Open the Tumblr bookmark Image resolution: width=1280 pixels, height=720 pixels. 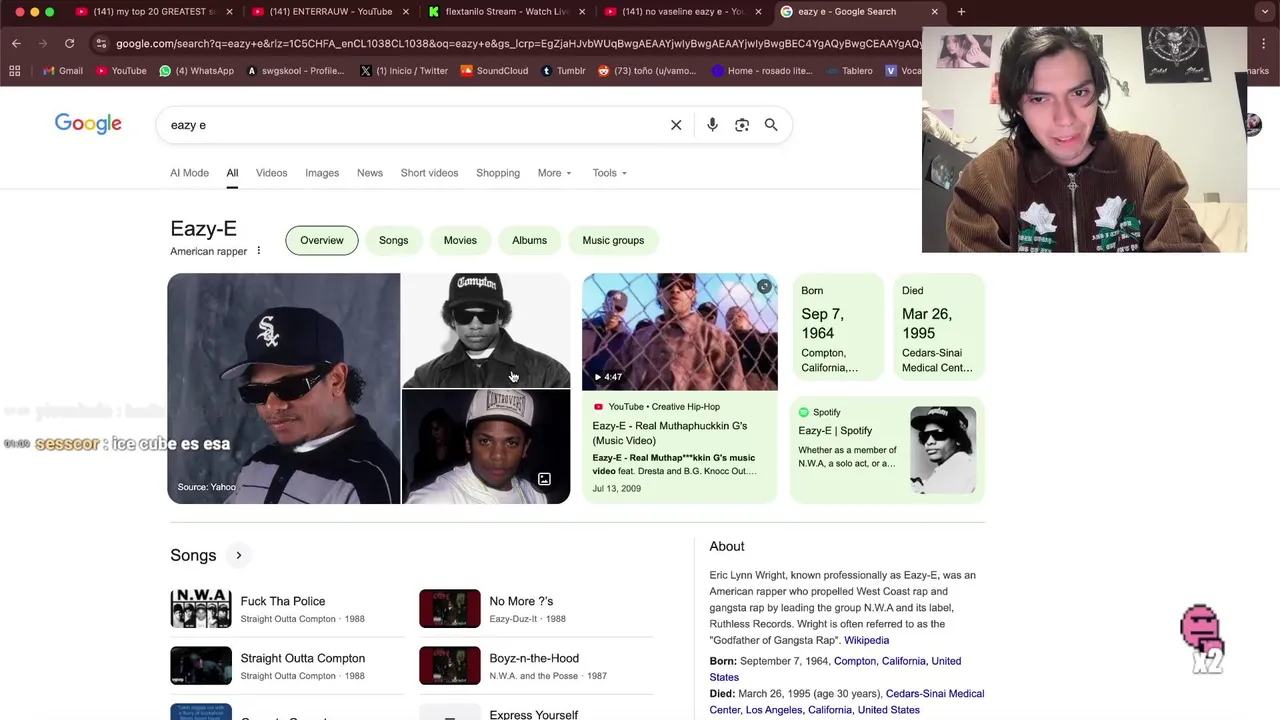(x=563, y=71)
